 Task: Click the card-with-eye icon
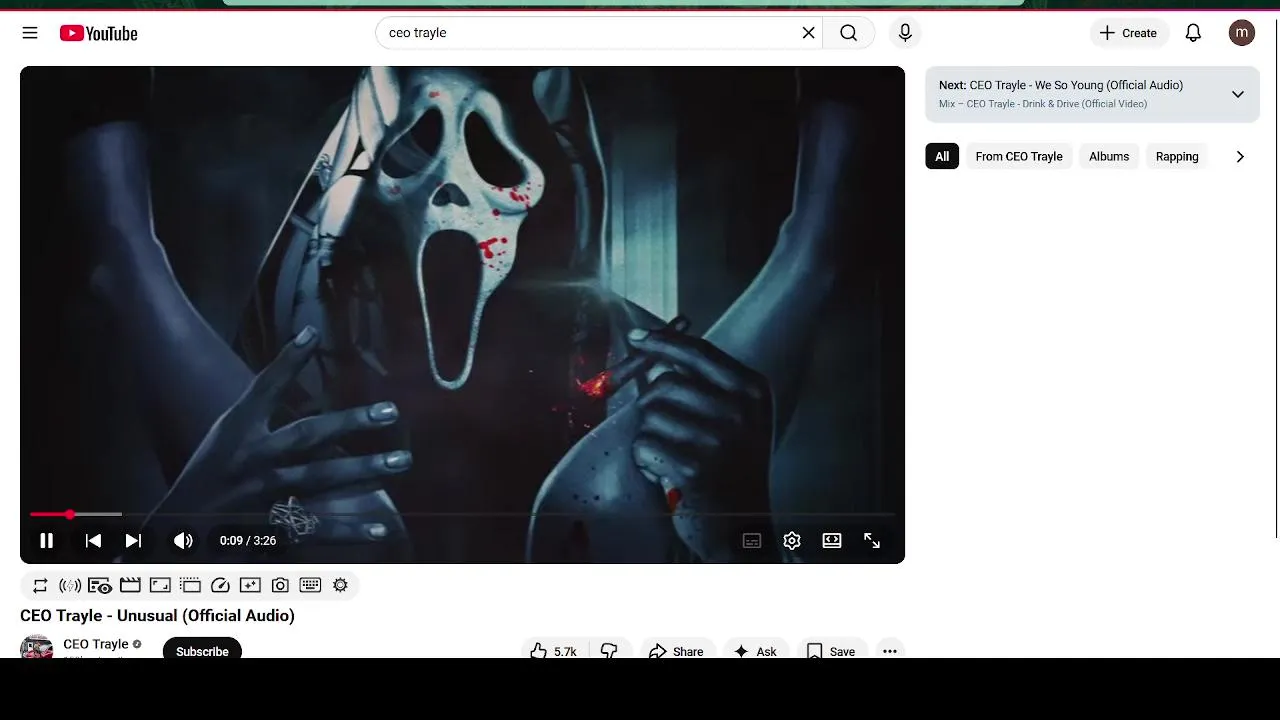(x=100, y=585)
